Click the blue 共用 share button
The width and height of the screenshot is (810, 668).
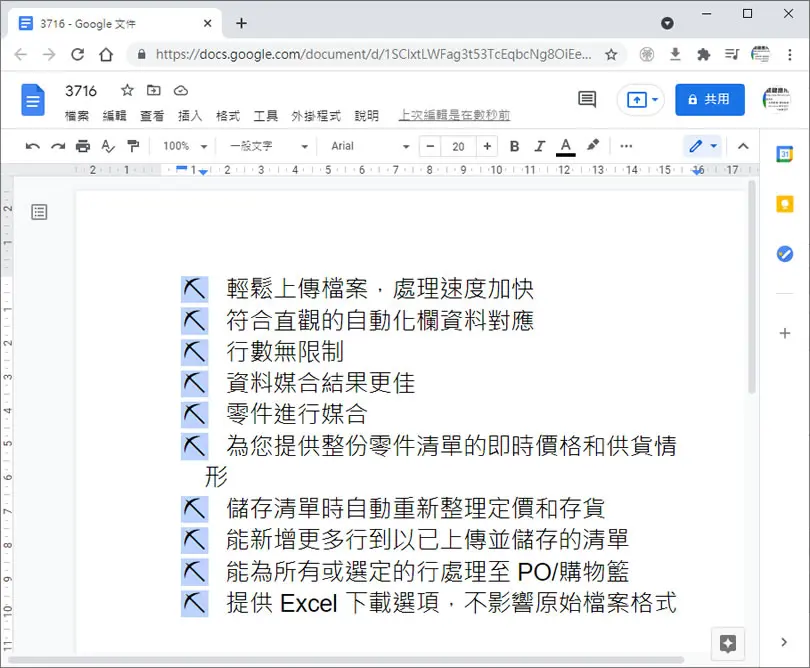[710, 99]
